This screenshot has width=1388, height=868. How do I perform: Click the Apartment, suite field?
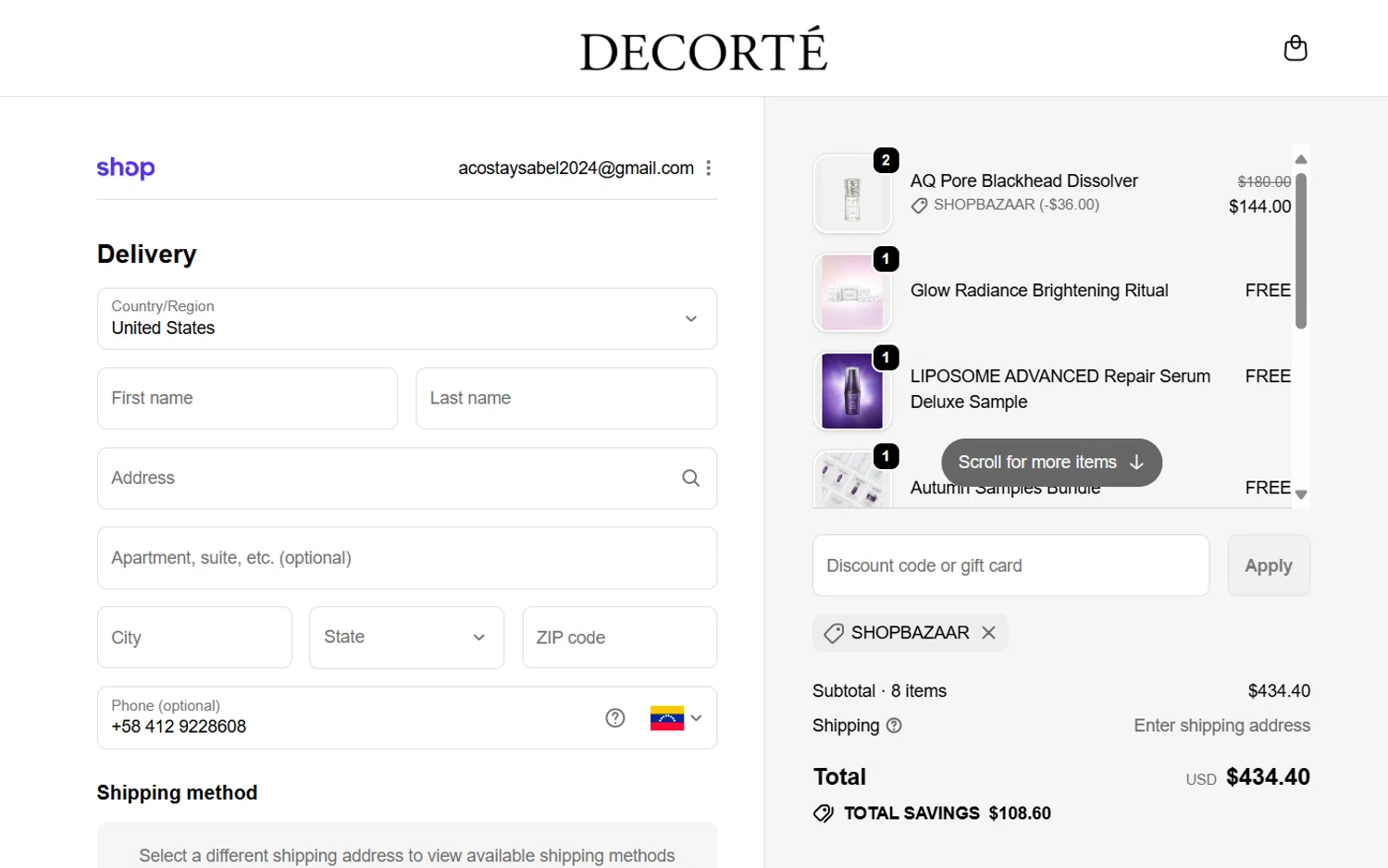[407, 558]
